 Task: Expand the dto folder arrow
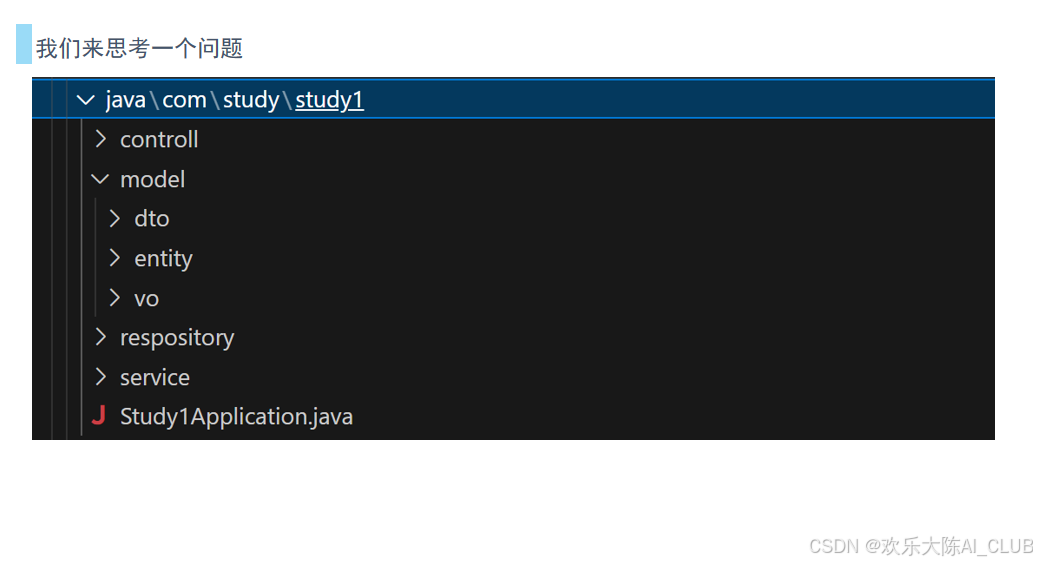coord(115,218)
